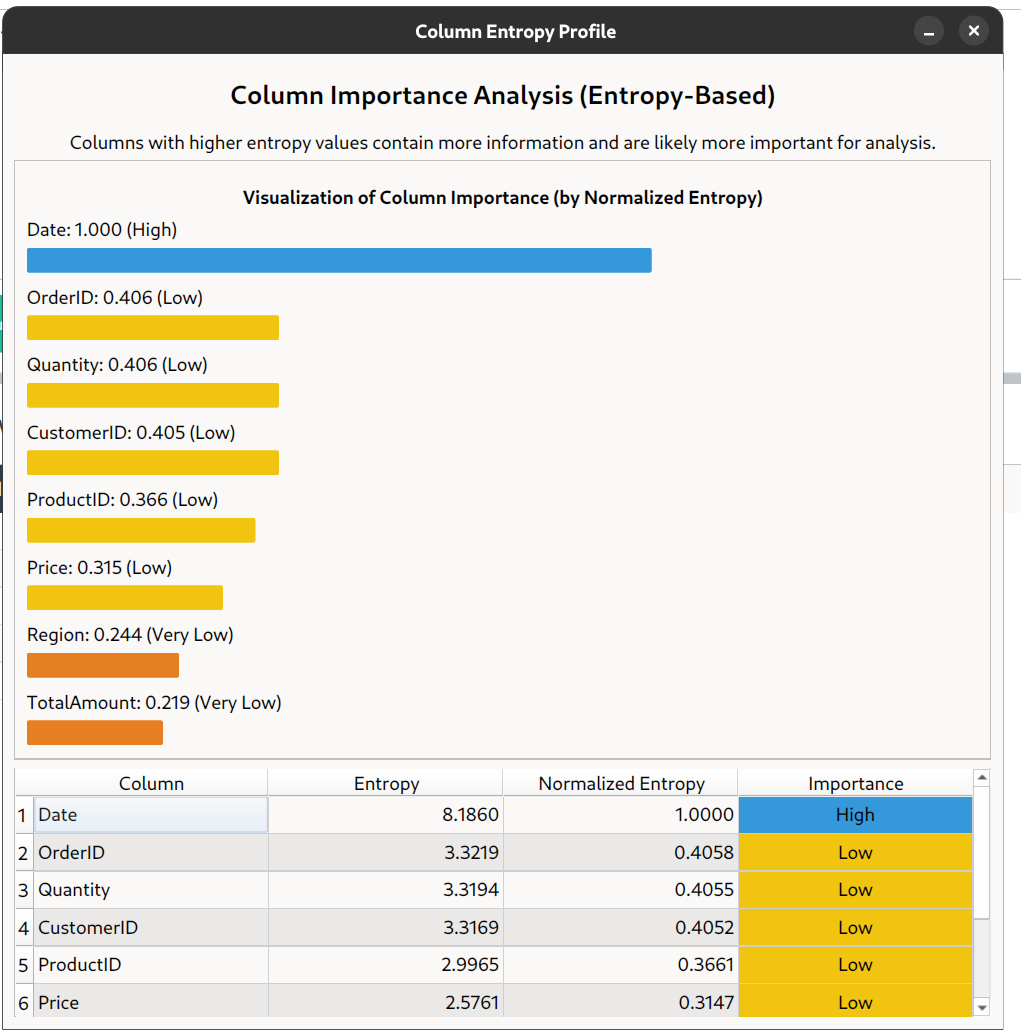1021x1031 pixels.
Task: Sort by the Entropy column header
Action: (386, 784)
